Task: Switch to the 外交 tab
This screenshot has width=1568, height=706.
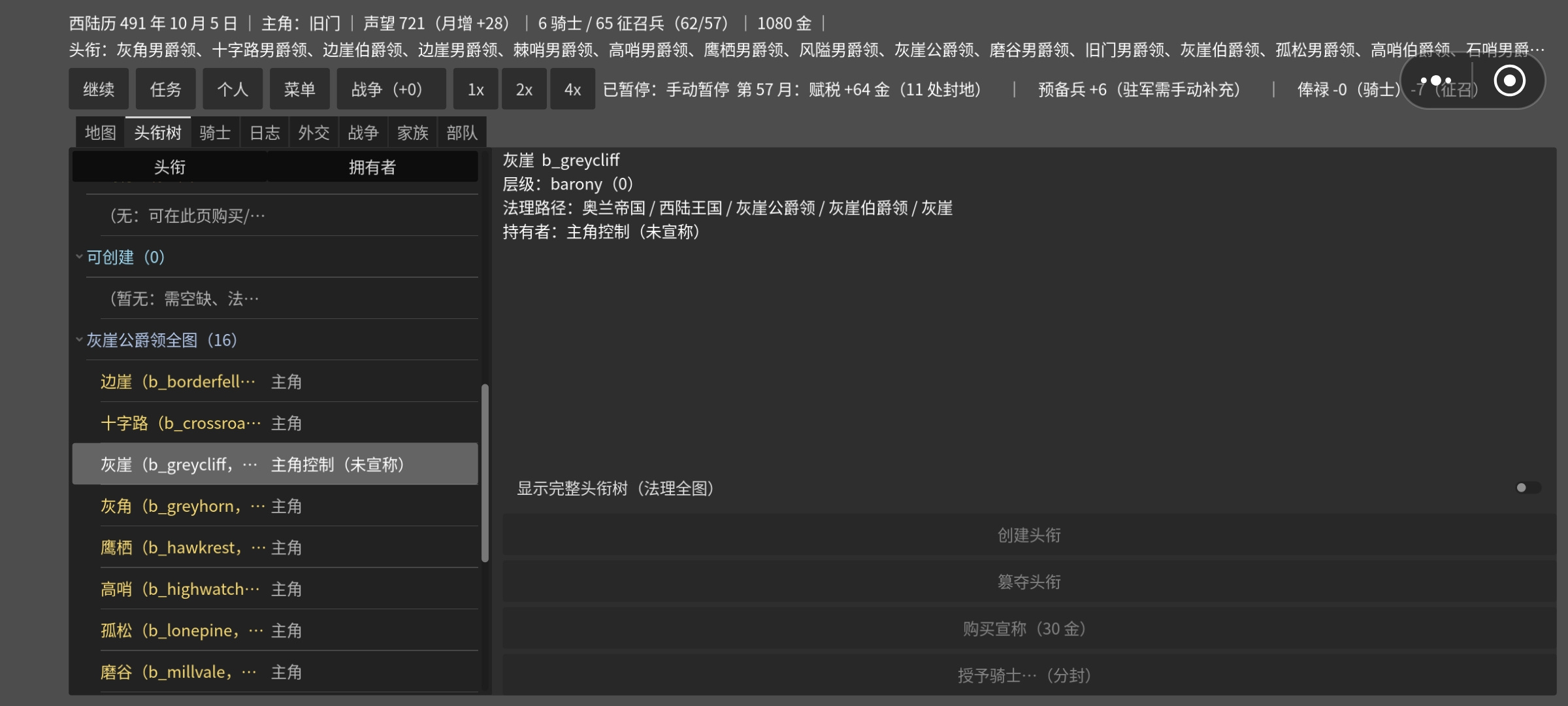Action: point(314,133)
